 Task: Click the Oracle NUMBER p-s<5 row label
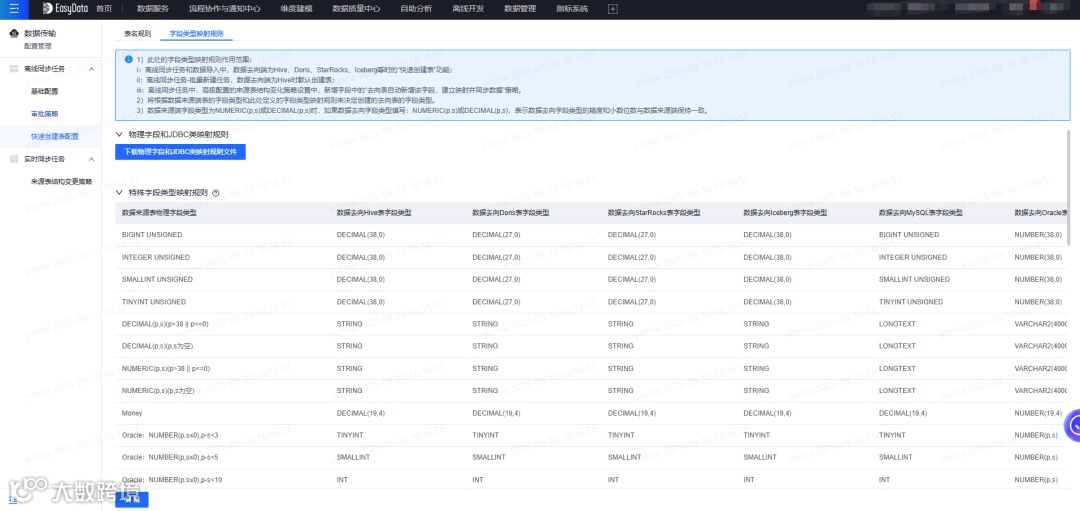[x=170, y=457]
